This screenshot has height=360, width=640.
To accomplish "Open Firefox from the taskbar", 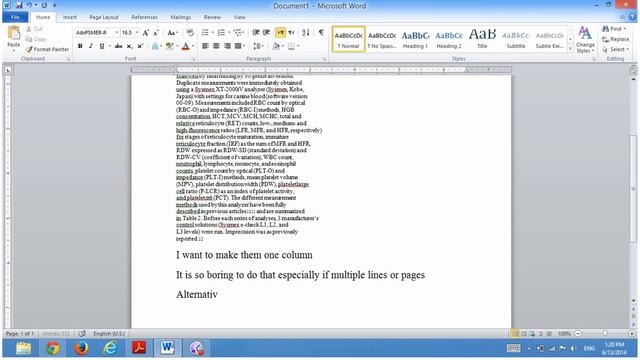I will tap(81, 348).
